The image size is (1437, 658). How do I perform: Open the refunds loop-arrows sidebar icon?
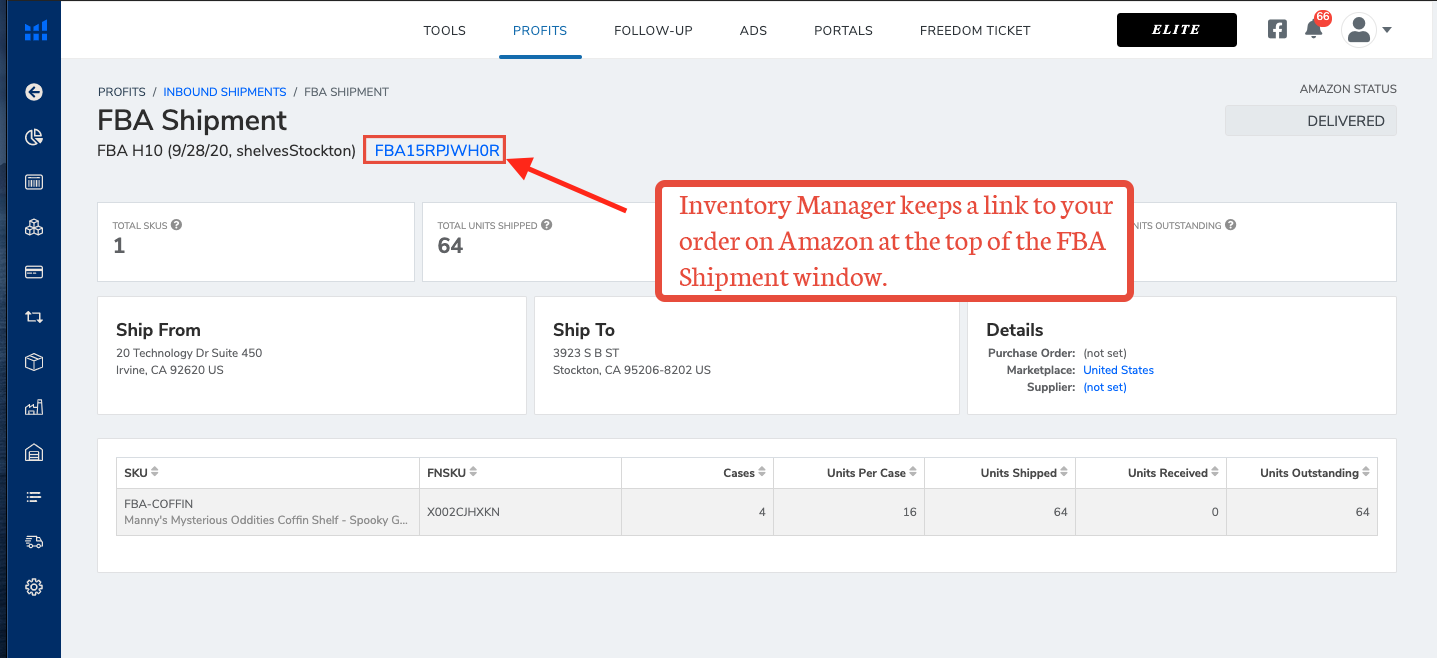coord(34,317)
